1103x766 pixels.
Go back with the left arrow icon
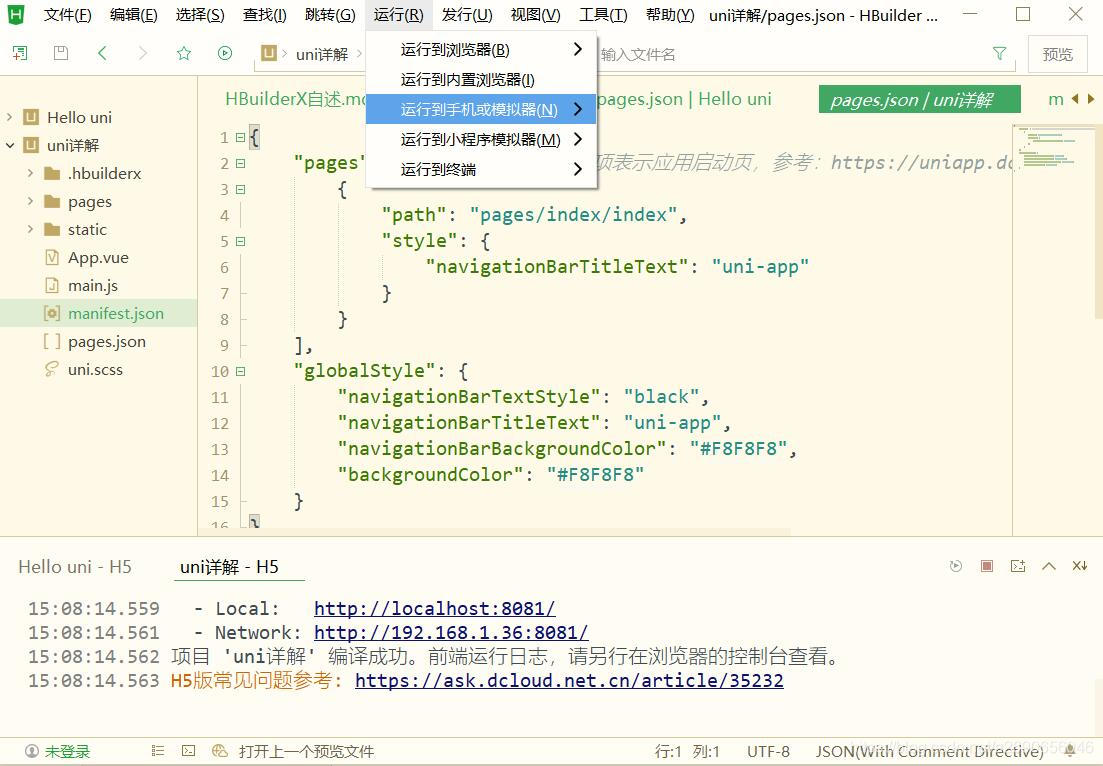click(x=103, y=53)
